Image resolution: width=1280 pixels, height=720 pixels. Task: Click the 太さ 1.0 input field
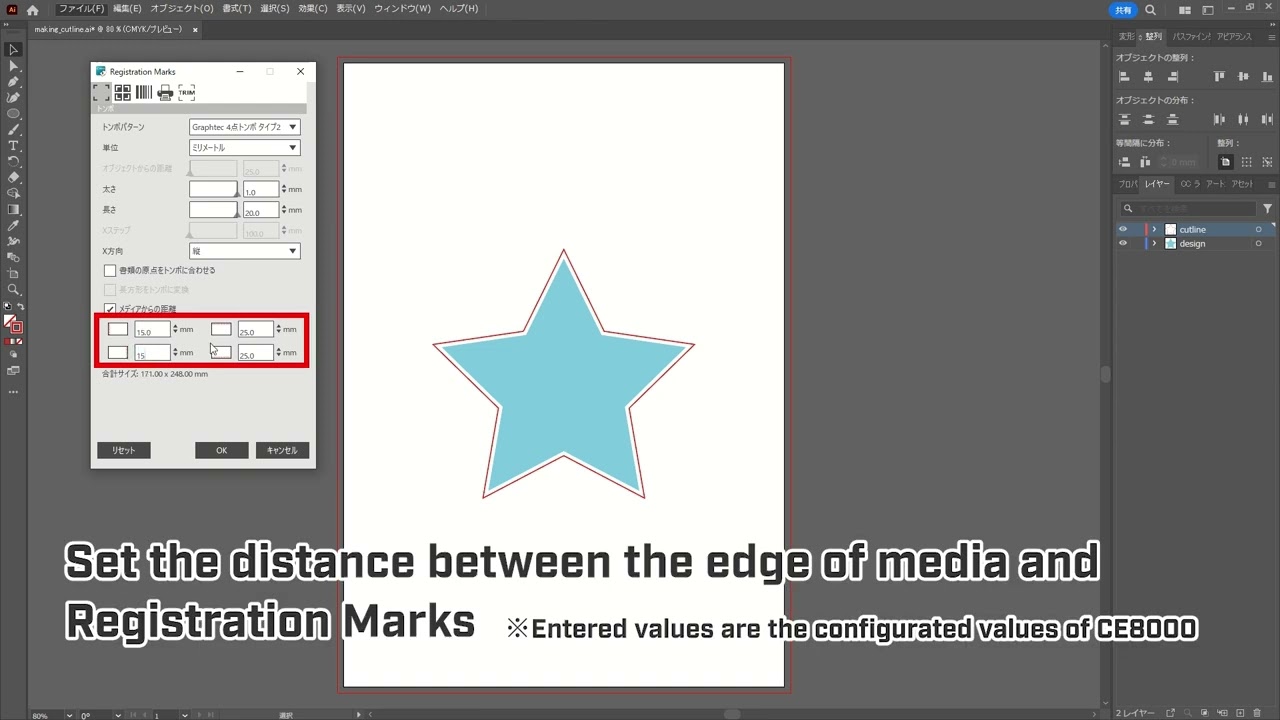[260, 190]
